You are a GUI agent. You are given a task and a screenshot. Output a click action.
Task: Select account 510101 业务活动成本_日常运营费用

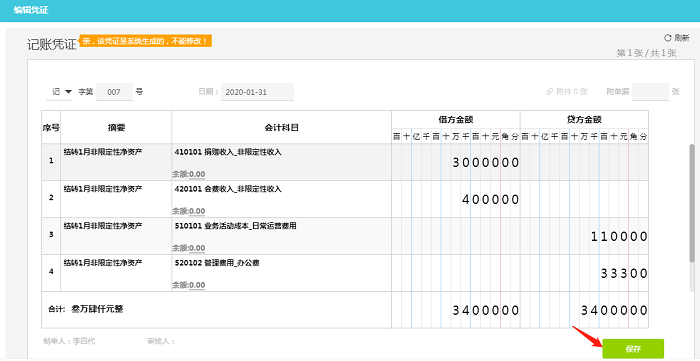235,226
